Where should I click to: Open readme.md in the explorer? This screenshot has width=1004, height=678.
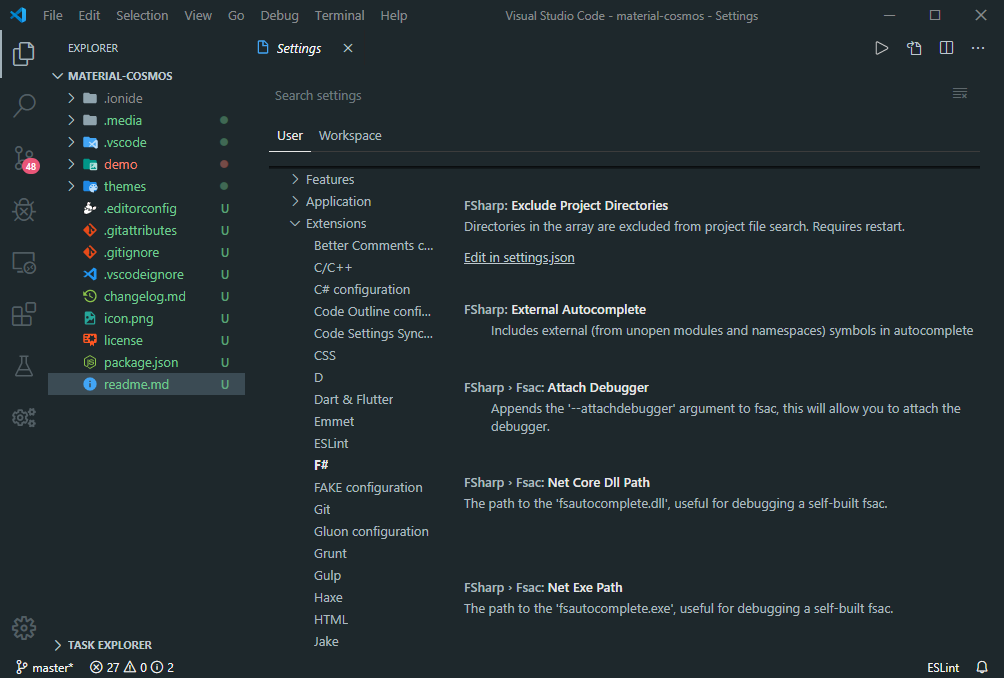point(146,384)
